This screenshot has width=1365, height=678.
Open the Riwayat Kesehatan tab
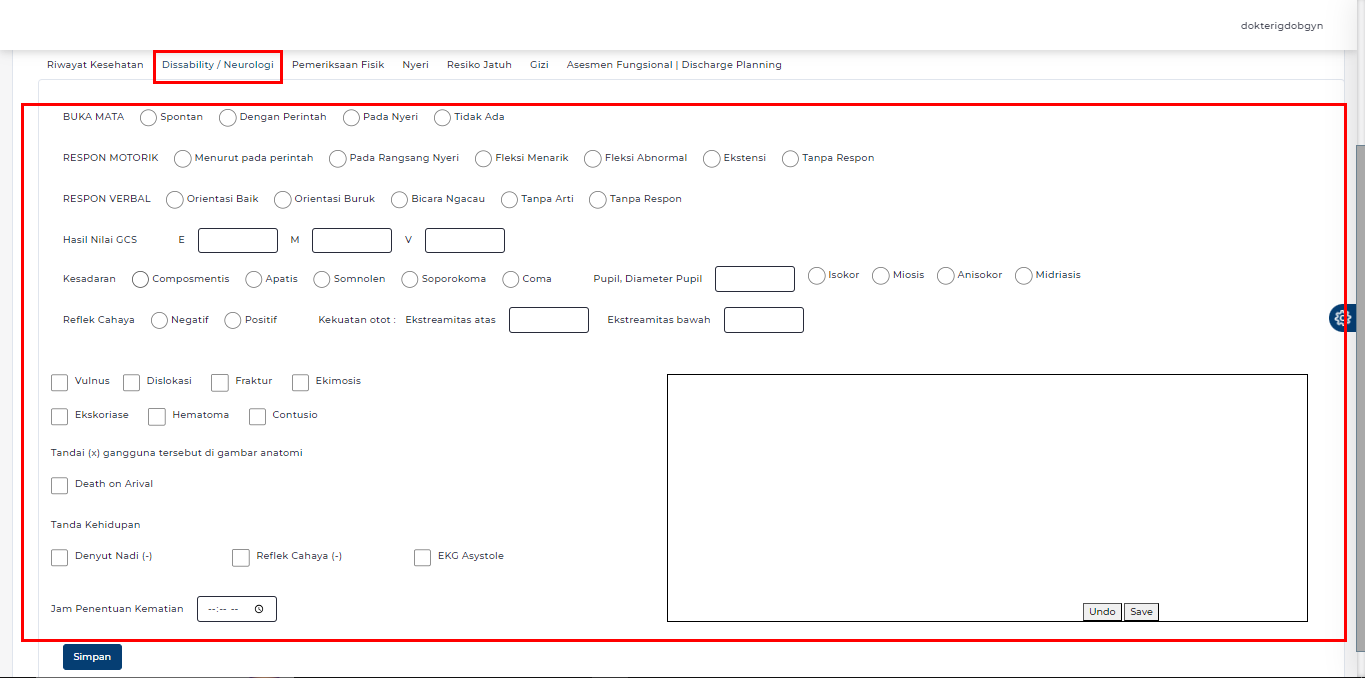pos(95,65)
